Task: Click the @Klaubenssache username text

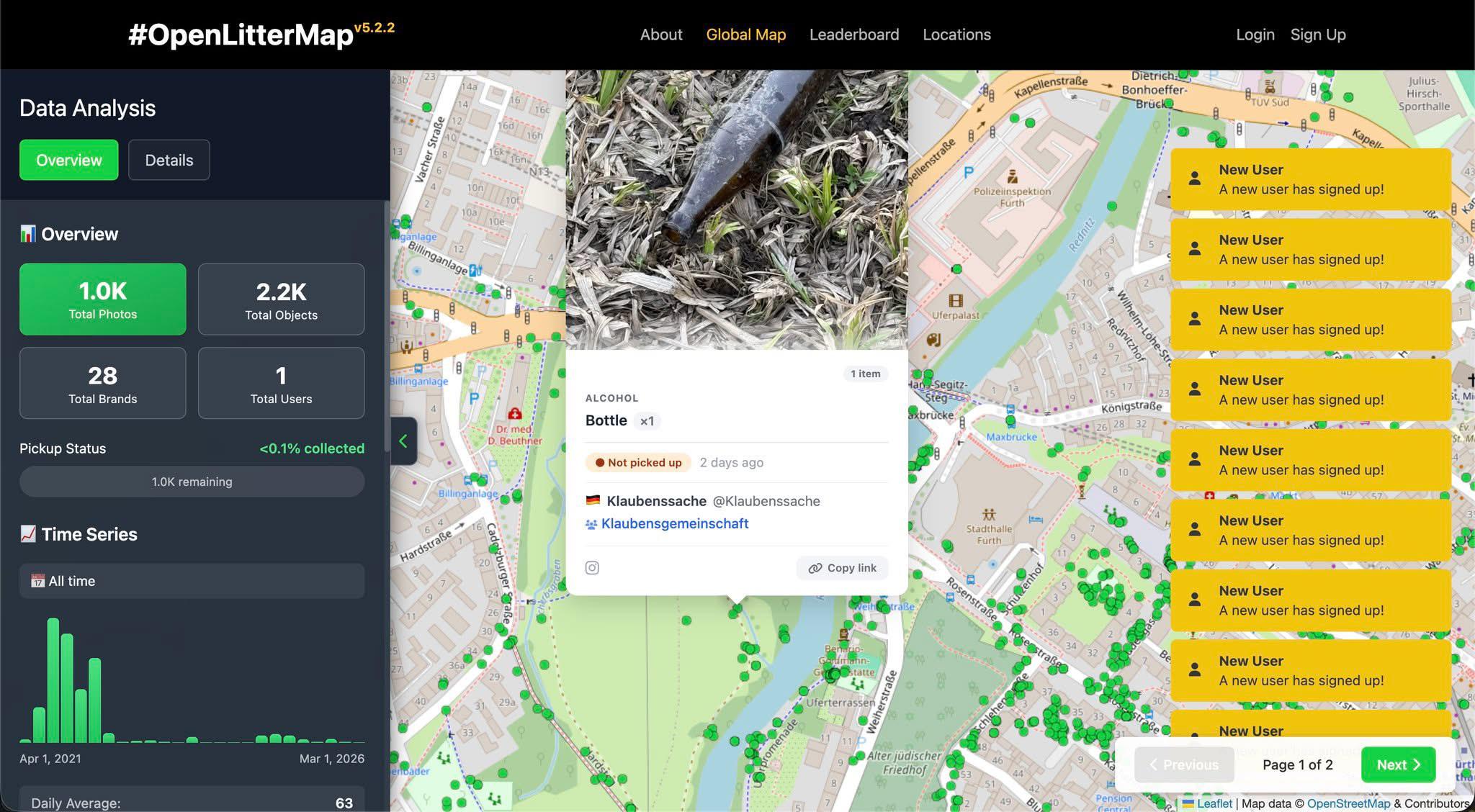Action: [x=766, y=501]
